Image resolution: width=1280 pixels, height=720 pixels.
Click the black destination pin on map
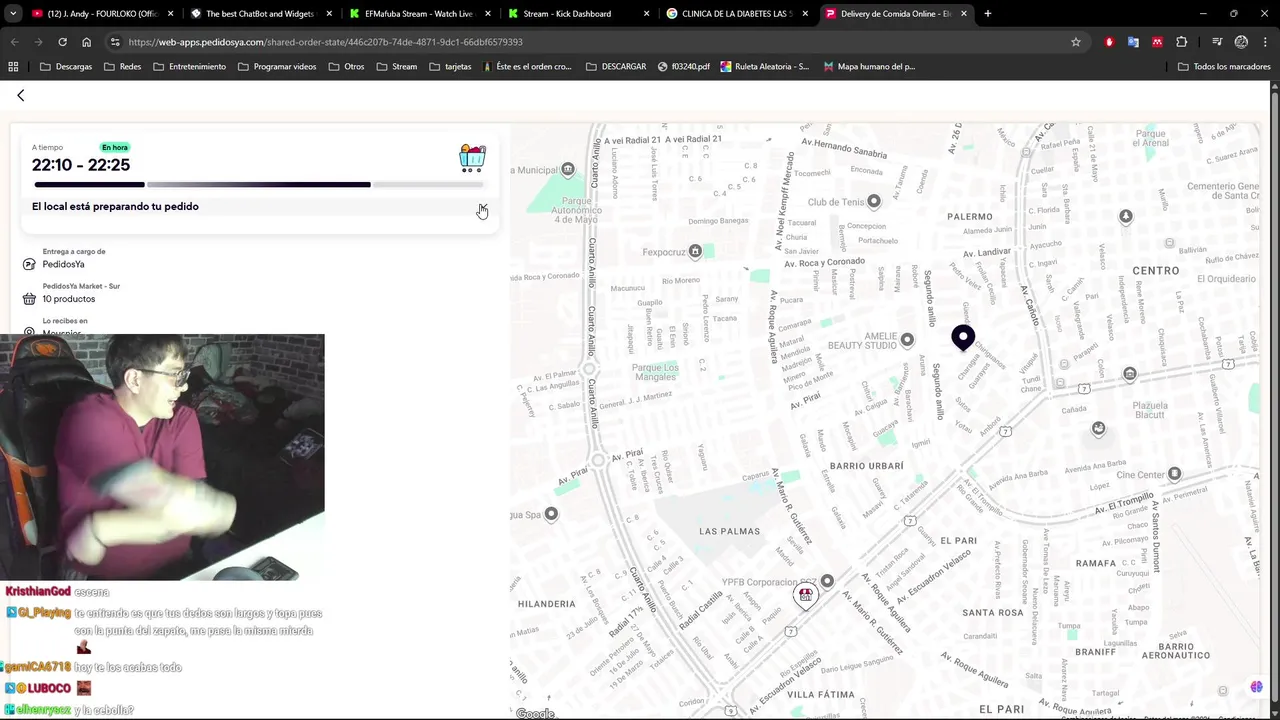(x=963, y=338)
